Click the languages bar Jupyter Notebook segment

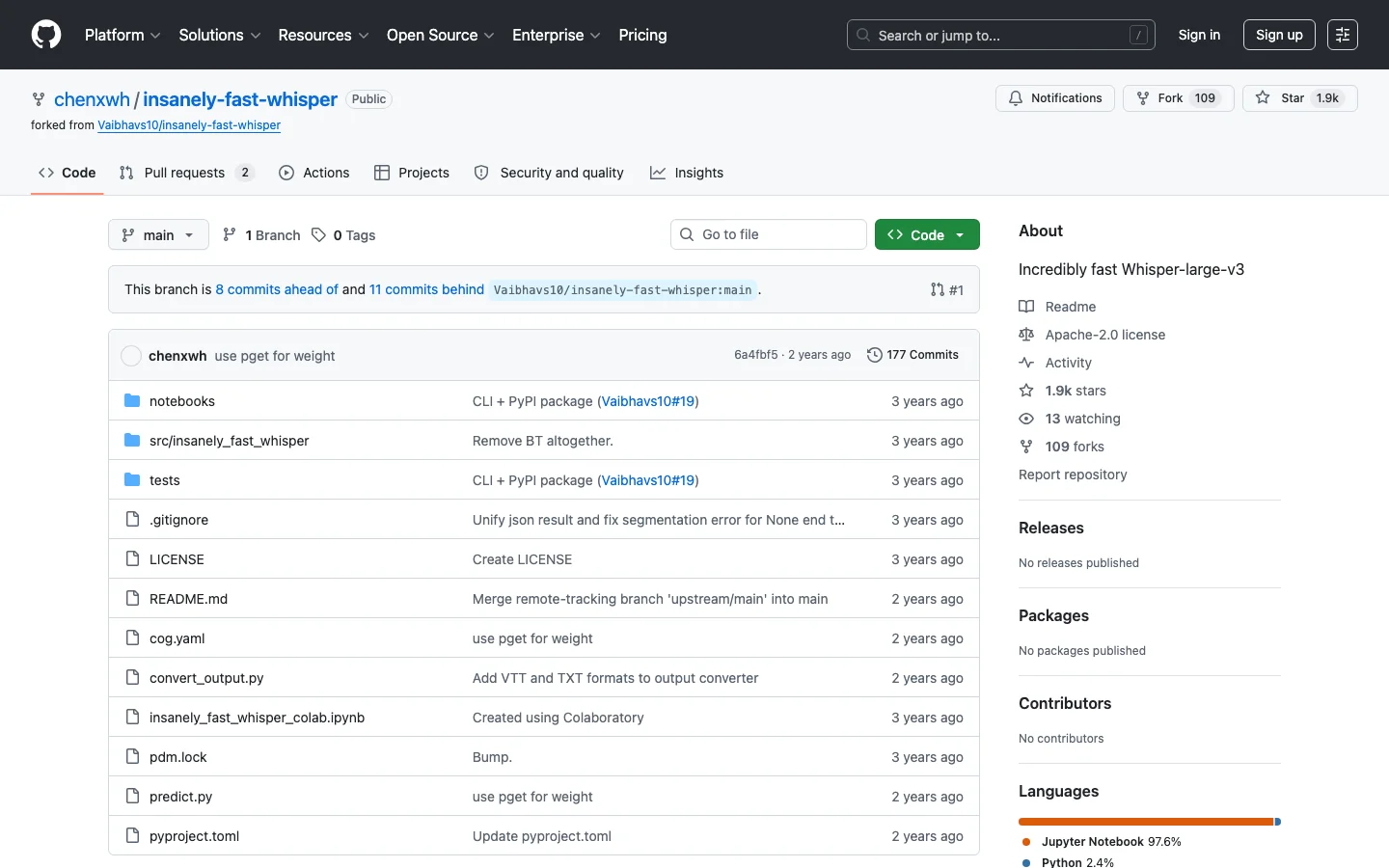pos(1146,822)
